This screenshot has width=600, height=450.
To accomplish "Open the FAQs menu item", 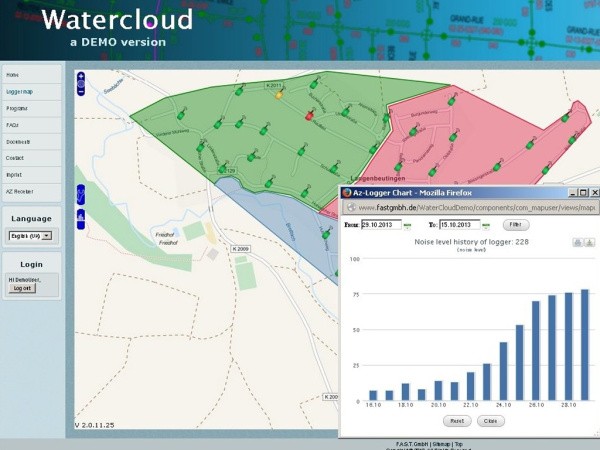I will pyautogui.click(x=13, y=125).
